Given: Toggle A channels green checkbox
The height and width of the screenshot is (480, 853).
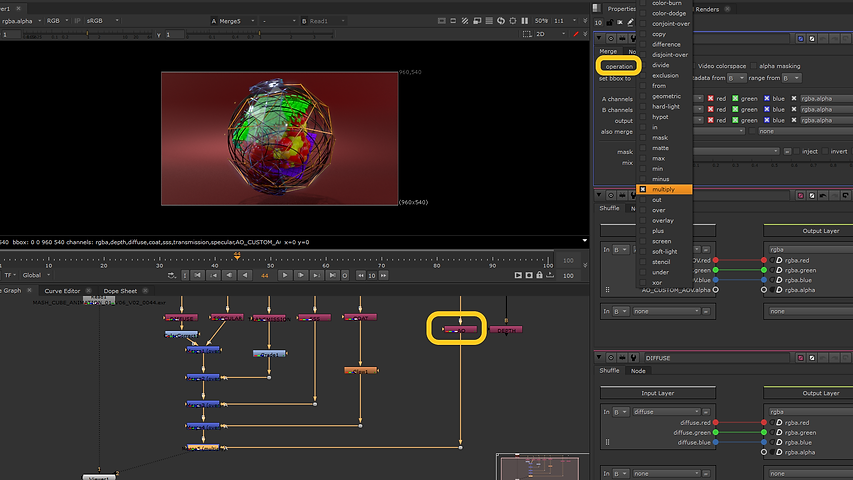Looking at the screenshot, I should click(735, 99).
